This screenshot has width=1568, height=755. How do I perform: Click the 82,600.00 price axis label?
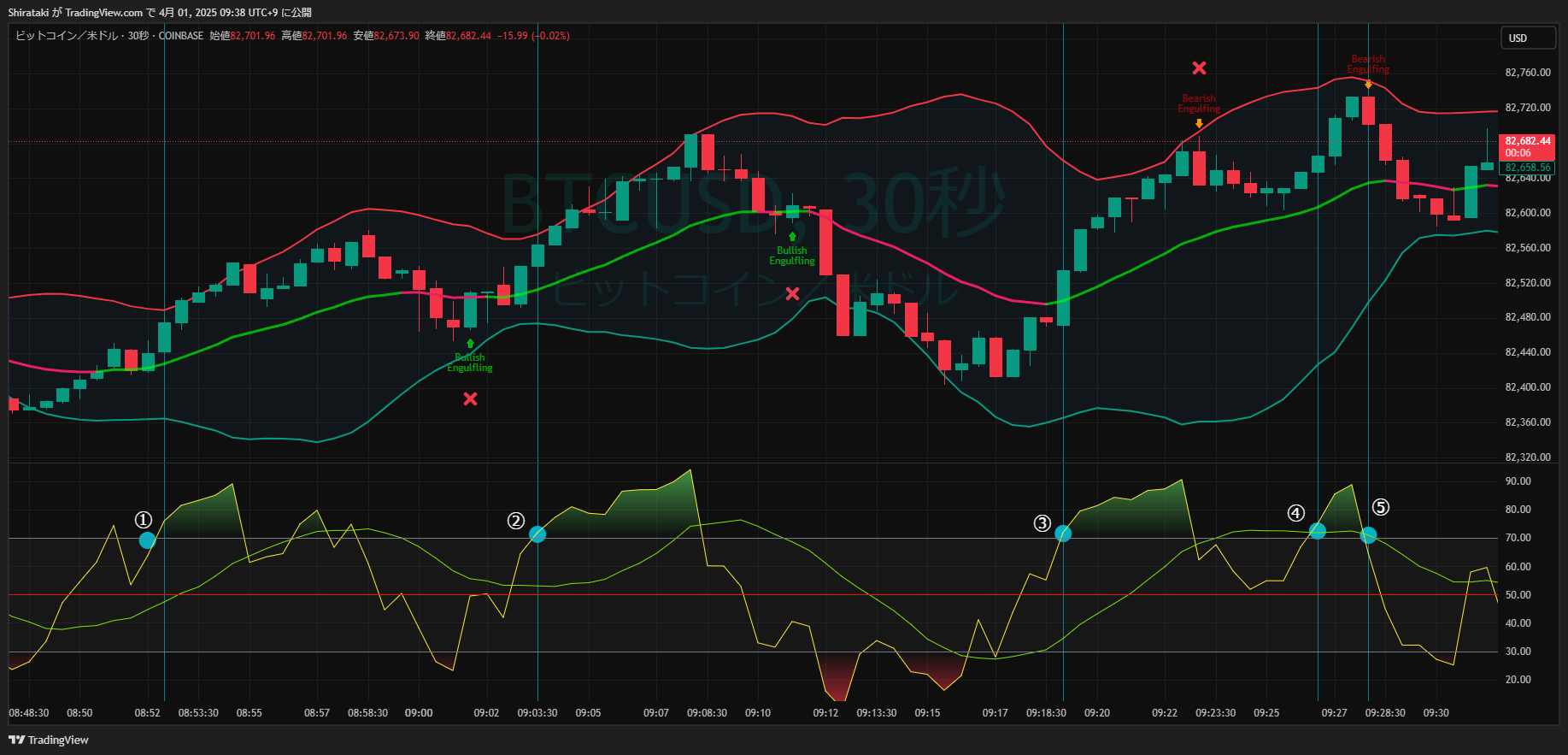click(1528, 213)
